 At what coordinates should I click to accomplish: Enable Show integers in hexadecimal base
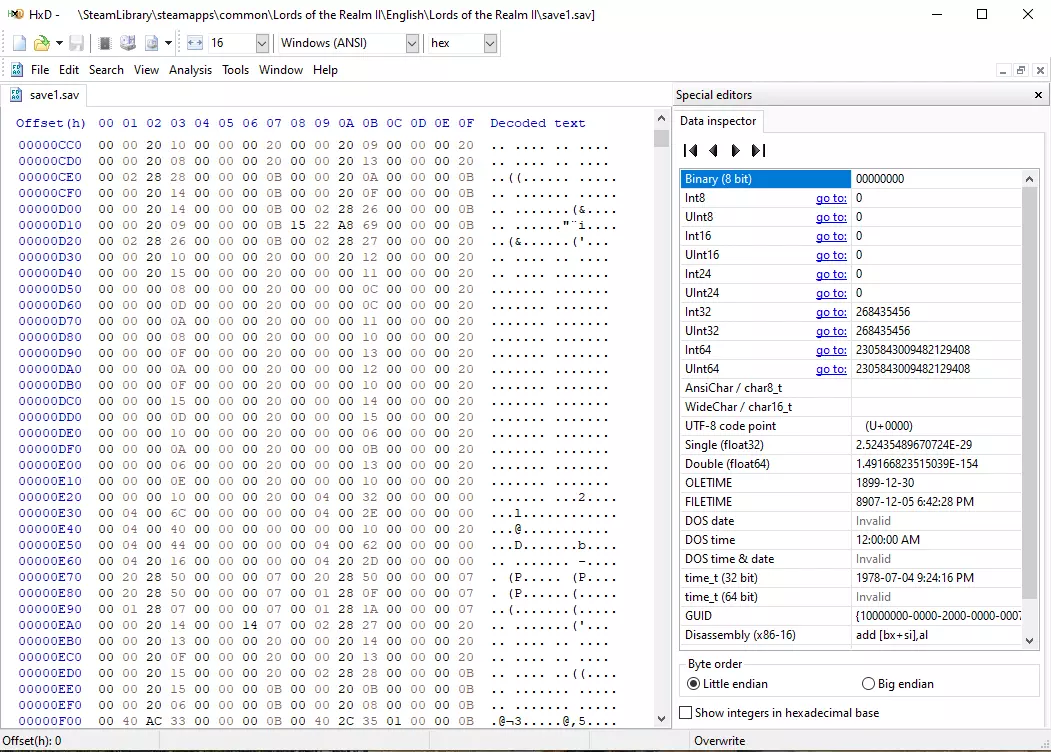coord(686,712)
